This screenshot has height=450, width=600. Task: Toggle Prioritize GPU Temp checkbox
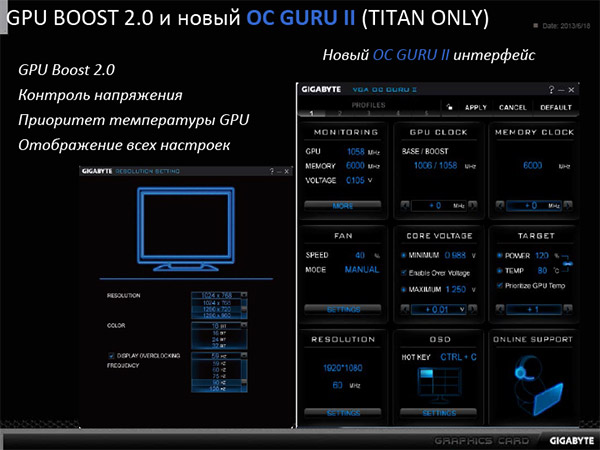[x=499, y=285]
